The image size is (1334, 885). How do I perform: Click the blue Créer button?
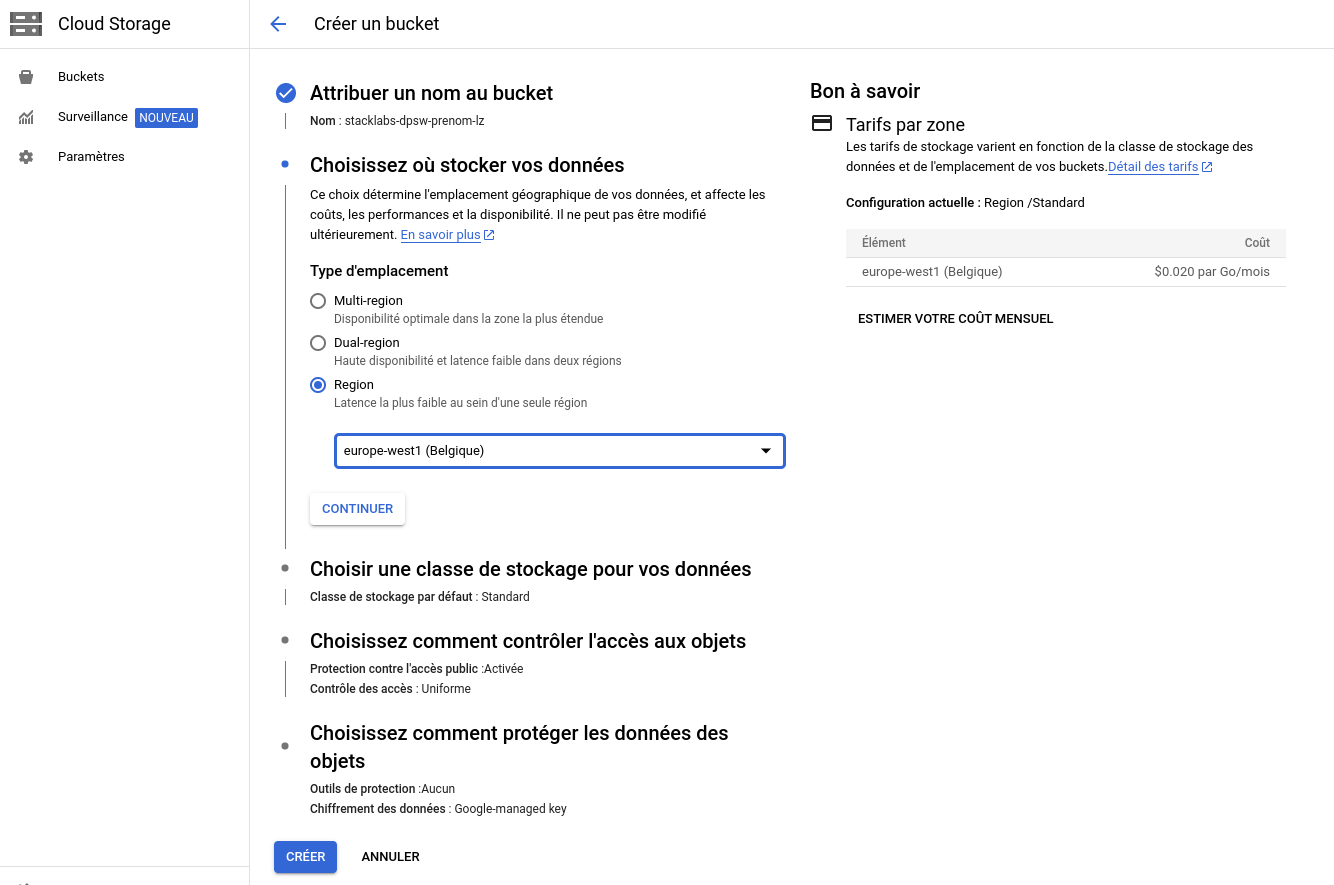(x=305, y=857)
